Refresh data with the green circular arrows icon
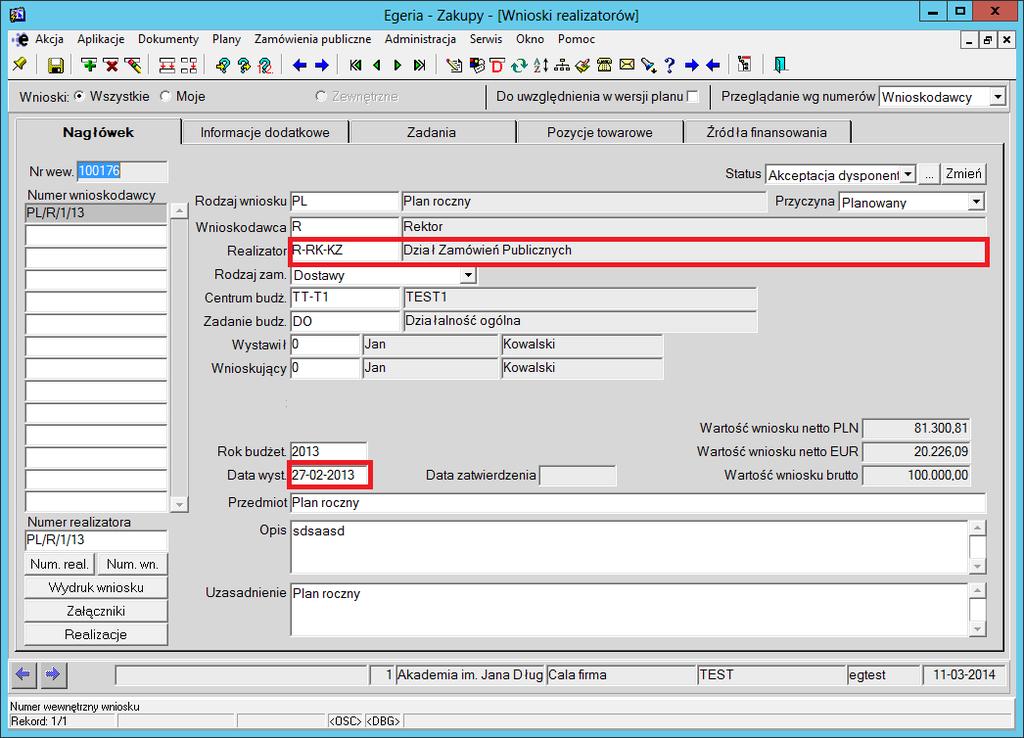Viewport: 1024px width, 738px height. tap(519, 65)
